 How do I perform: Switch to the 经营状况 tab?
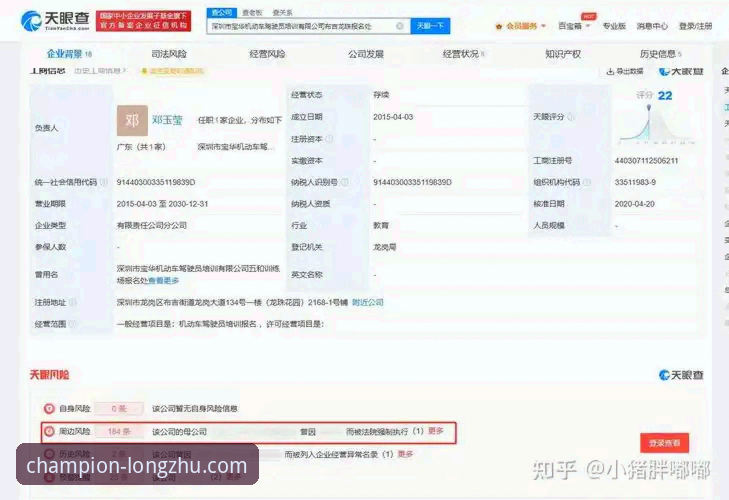point(463,54)
